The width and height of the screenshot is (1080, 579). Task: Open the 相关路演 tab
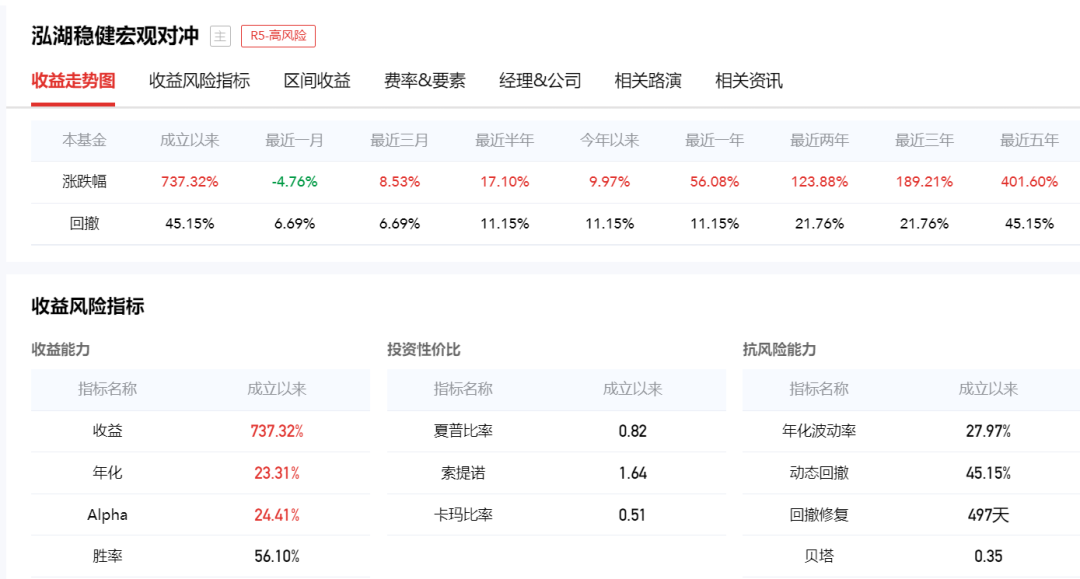pos(647,81)
